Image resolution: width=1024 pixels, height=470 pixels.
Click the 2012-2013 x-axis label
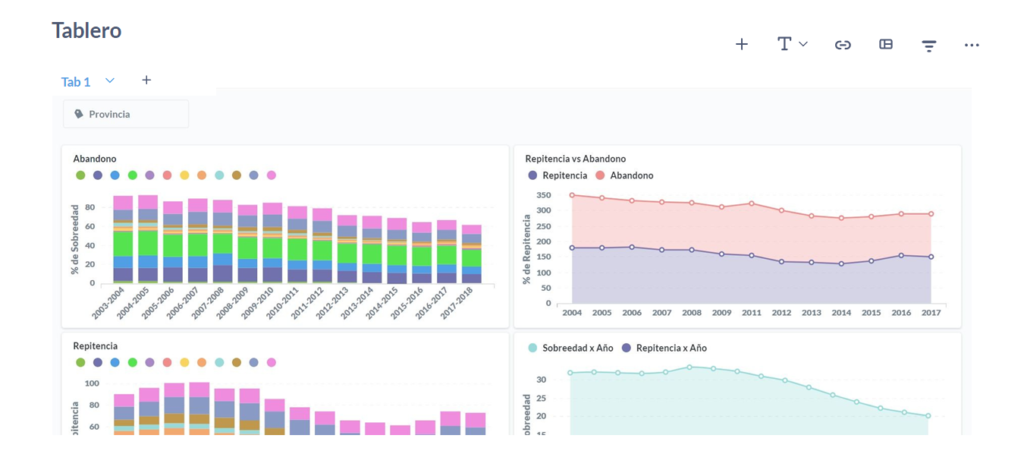click(334, 302)
